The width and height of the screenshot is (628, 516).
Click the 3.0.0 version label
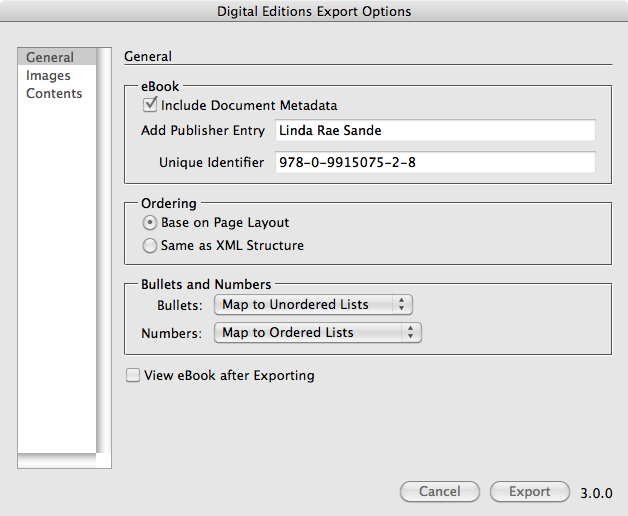coord(596,493)
